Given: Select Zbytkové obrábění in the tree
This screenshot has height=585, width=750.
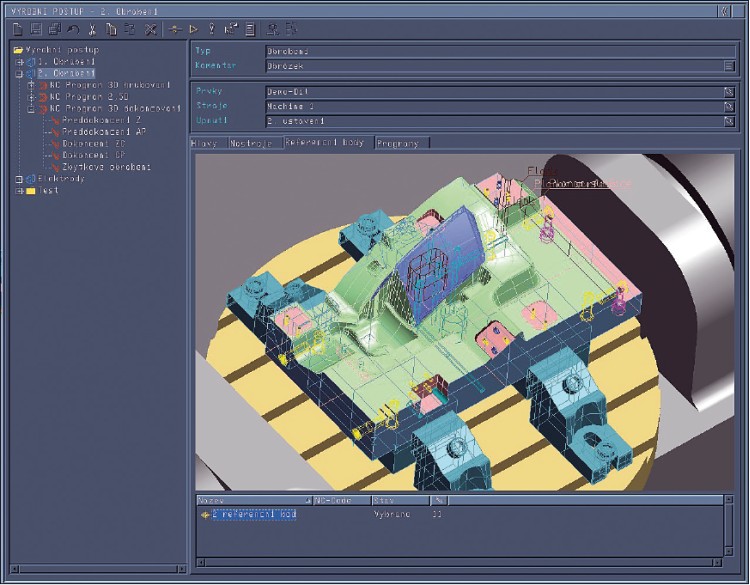Looking at the screenshot, I should point(105,167).
